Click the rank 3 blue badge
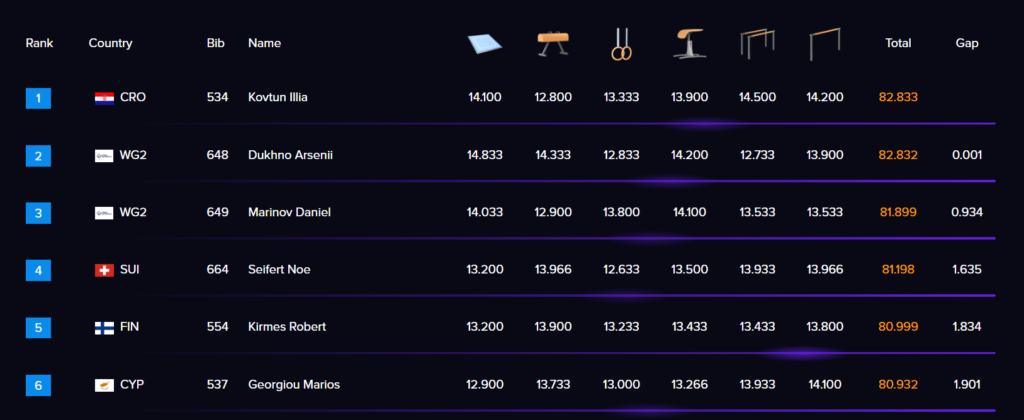The height and width of the screenshot is (420, 1024). pos(39,213)
